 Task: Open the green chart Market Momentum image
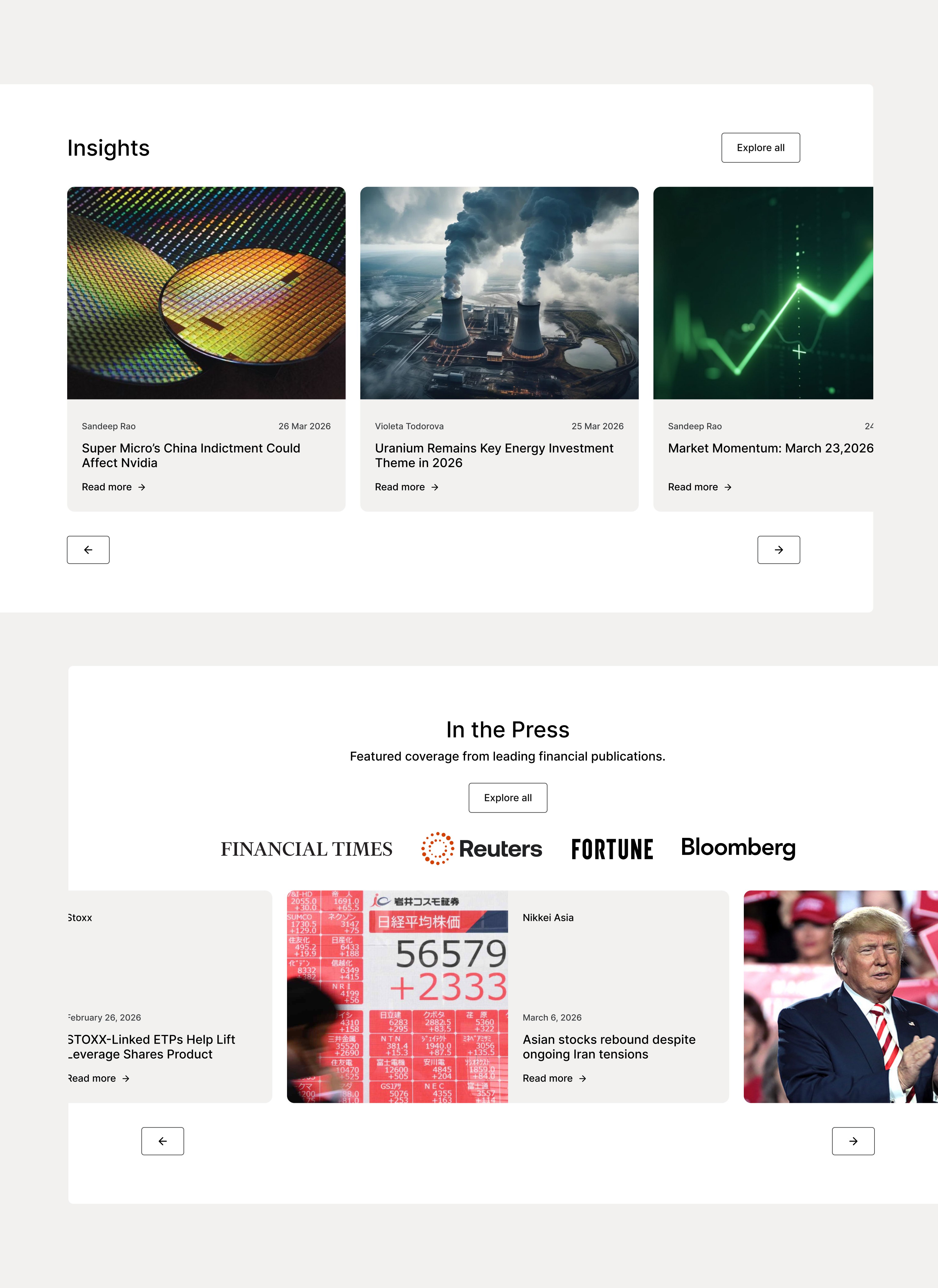point(763,293)
